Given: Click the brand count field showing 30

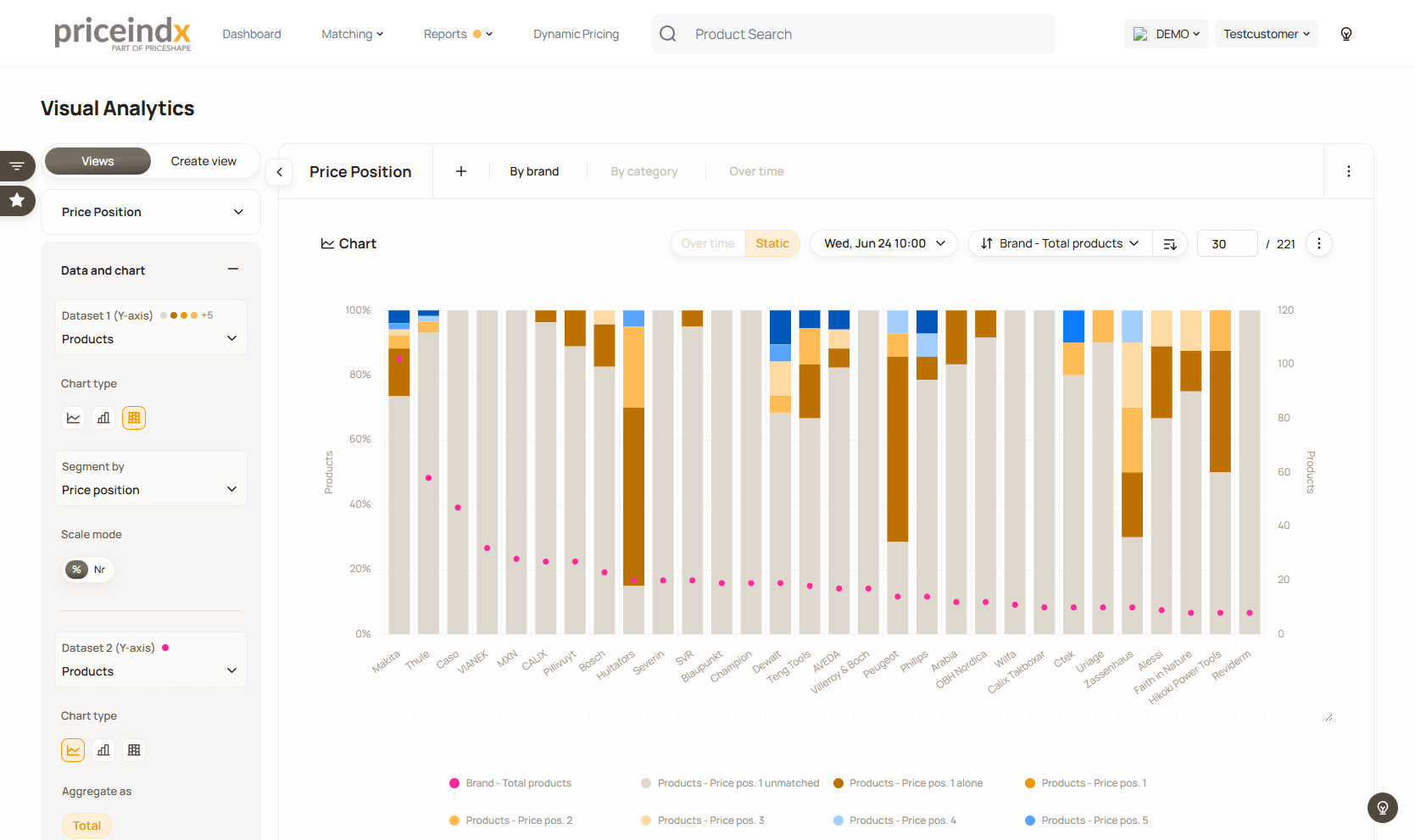Looking at the screenshot, I should pos(1227,244).
